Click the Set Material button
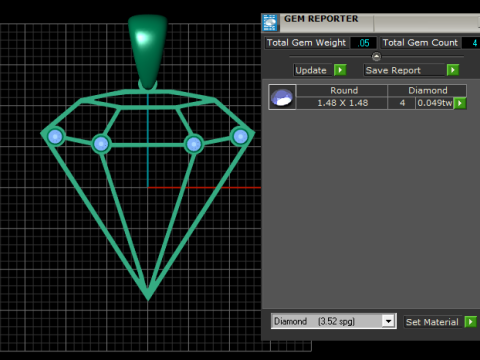The width and height of the screenshot is (480, 360). (x=433, y=322)
